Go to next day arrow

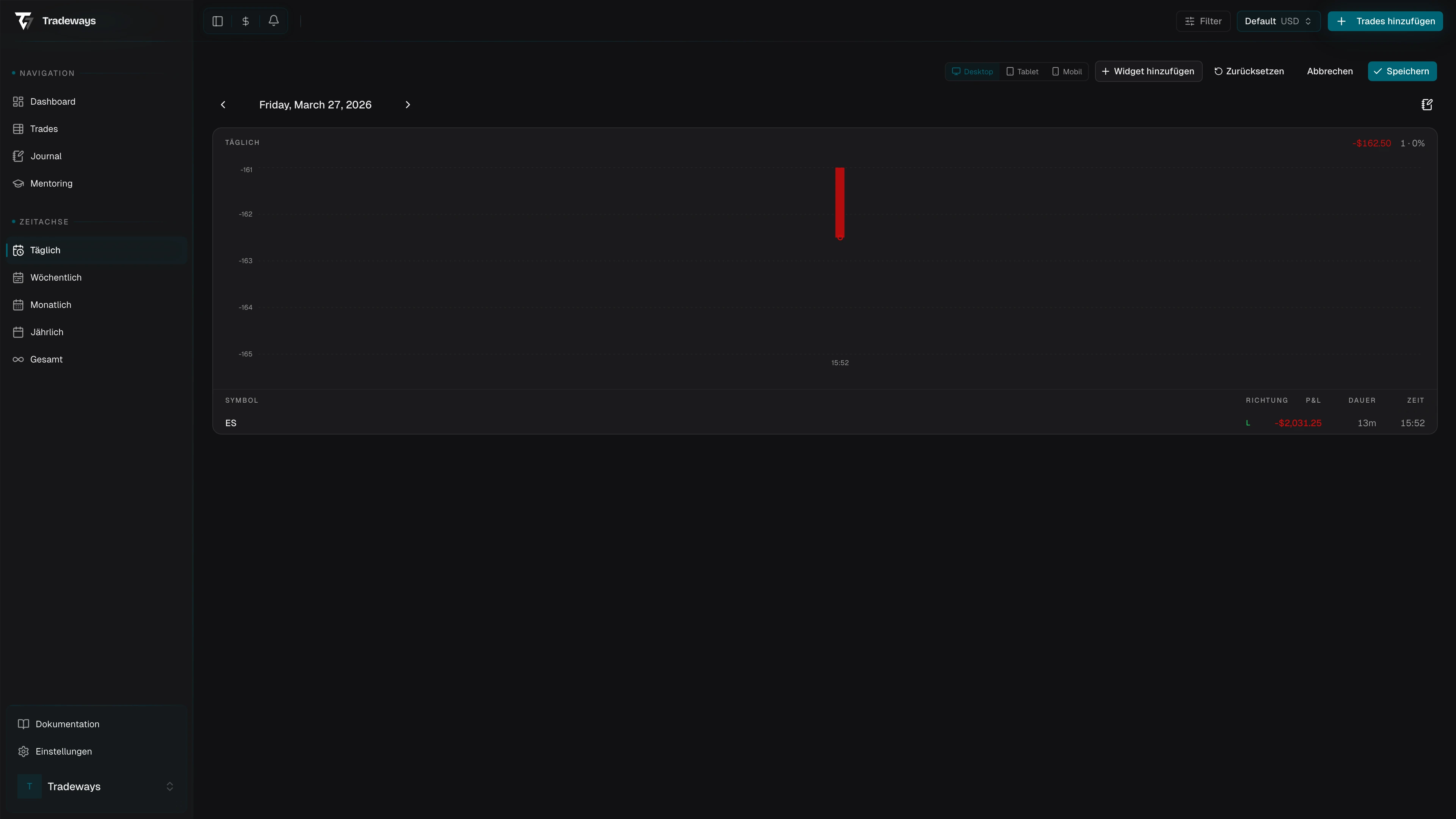(408, 105)
